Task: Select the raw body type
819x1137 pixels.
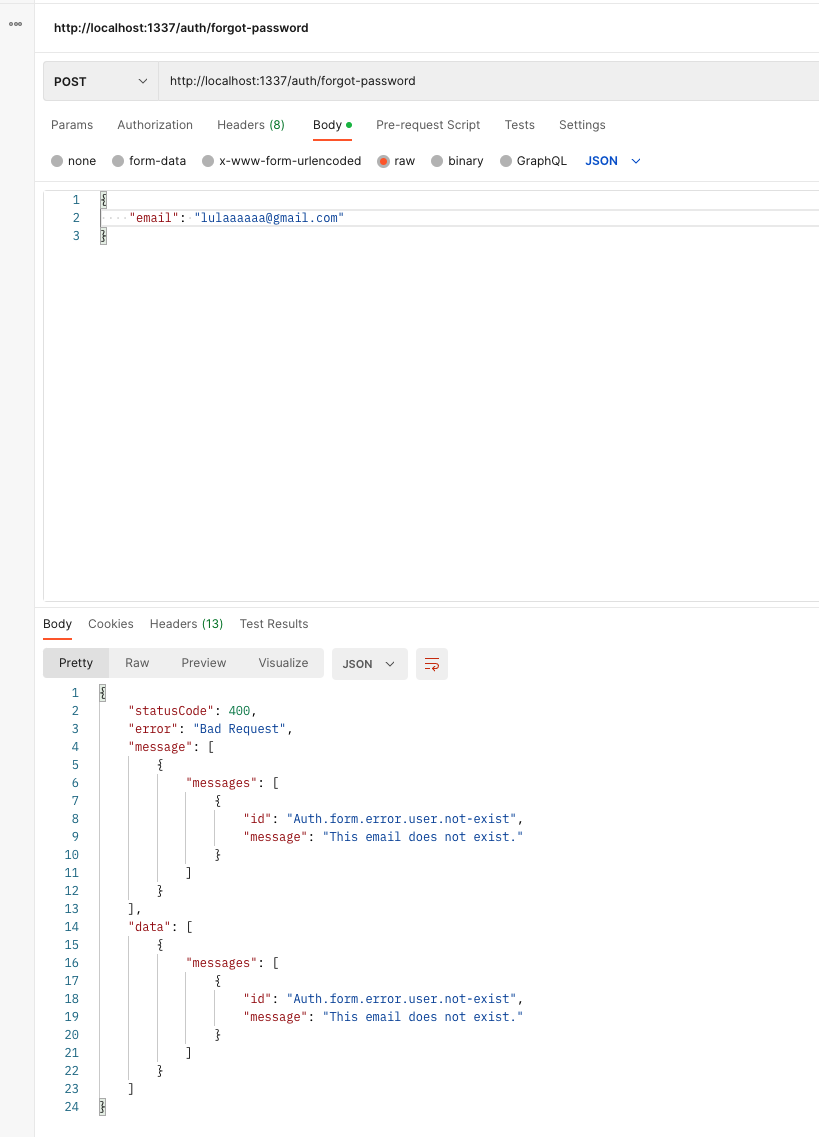Action: coord(396,161)
